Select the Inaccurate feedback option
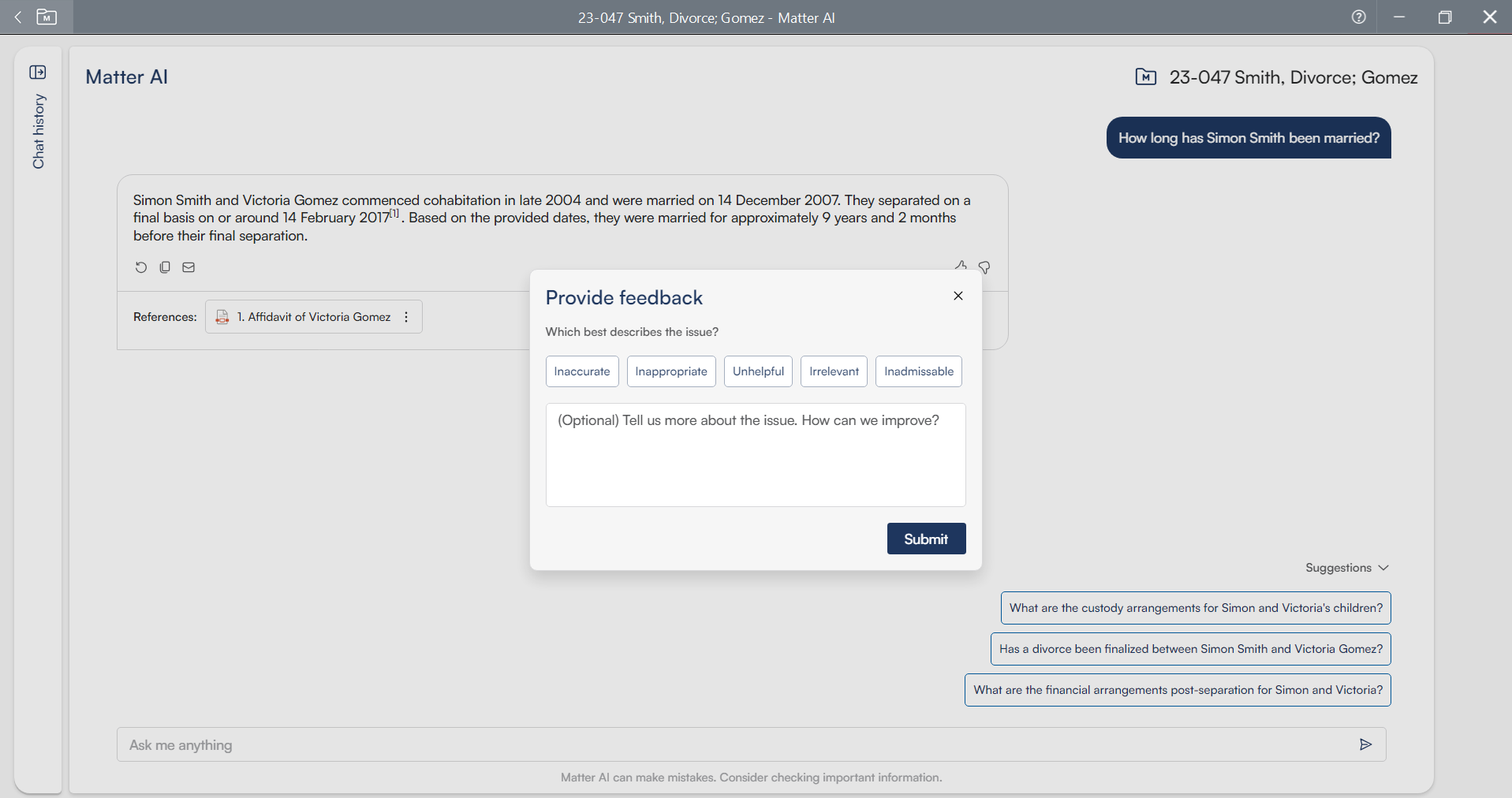 click(582, 371)
